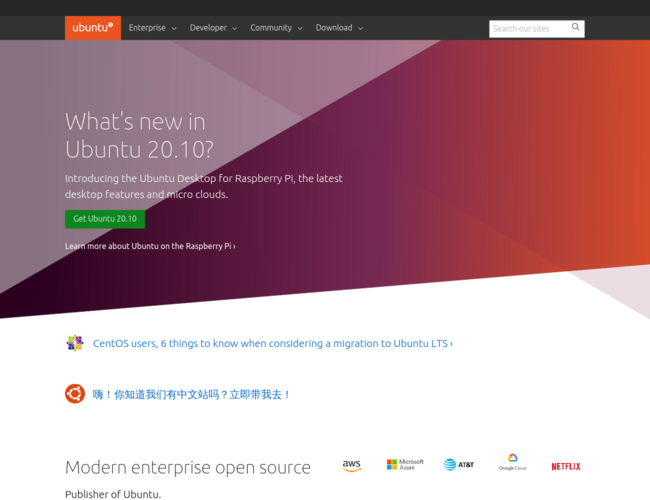This screenshot has width=650, height=500.
Task: Open the Chinese site link
Action: (x=191, y=394)
